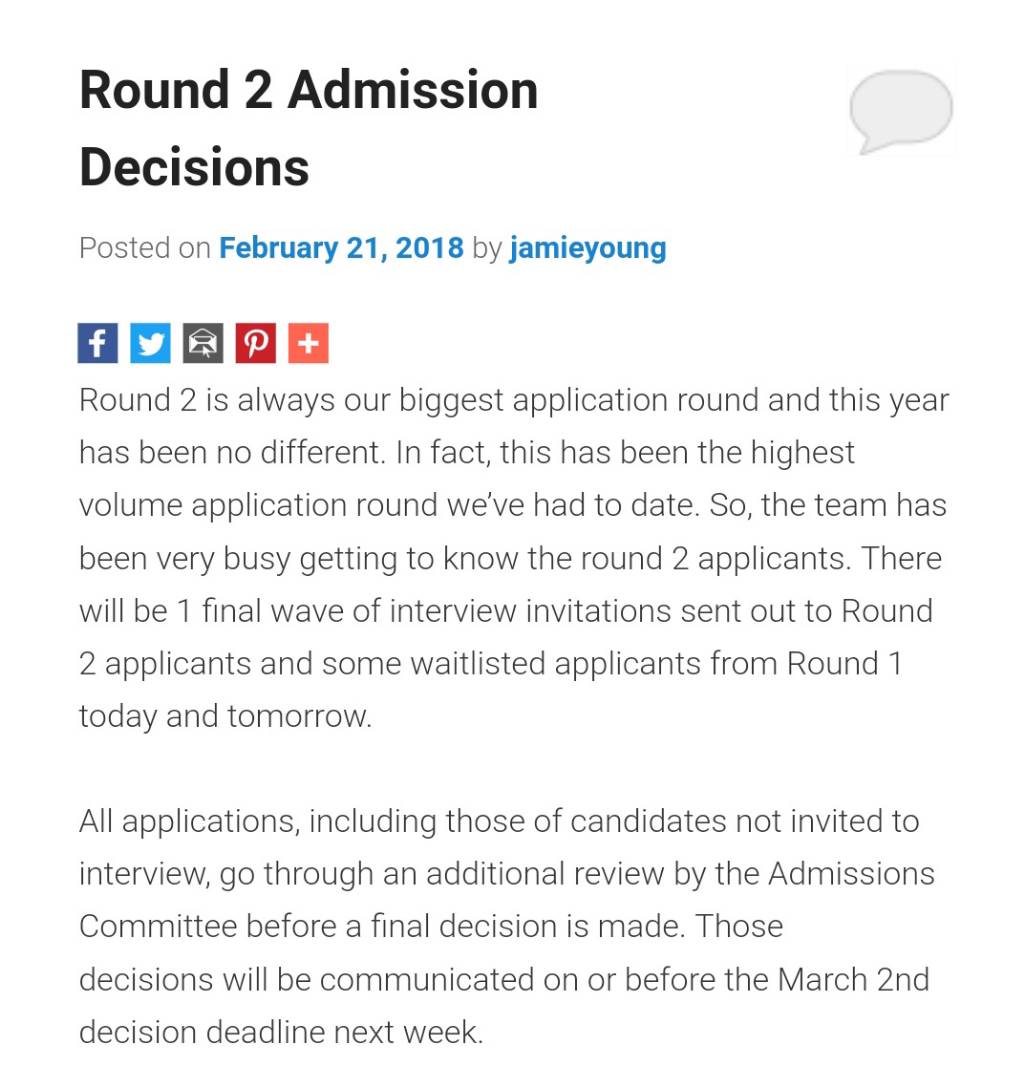Open comments via the speech bubble icon
Viewport: 1024px width, 1087px height.
click(x=900, y=110)
